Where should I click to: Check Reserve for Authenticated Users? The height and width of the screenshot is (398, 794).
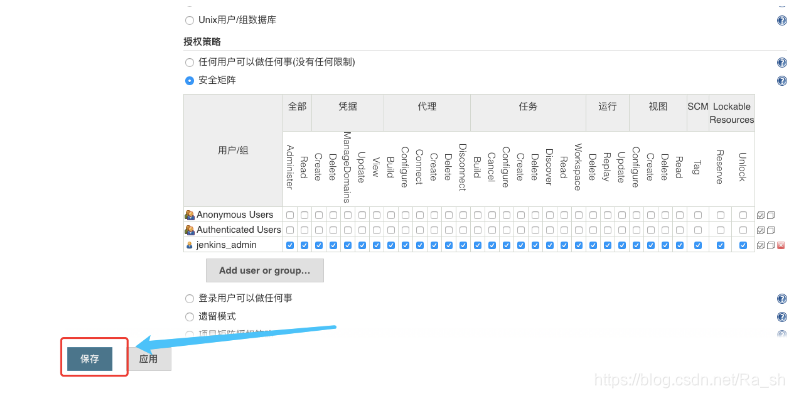[720, 230]
